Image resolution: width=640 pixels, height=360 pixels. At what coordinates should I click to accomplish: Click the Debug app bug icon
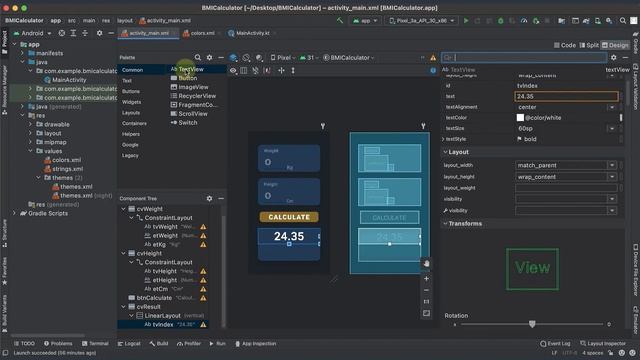click(500, 20)
